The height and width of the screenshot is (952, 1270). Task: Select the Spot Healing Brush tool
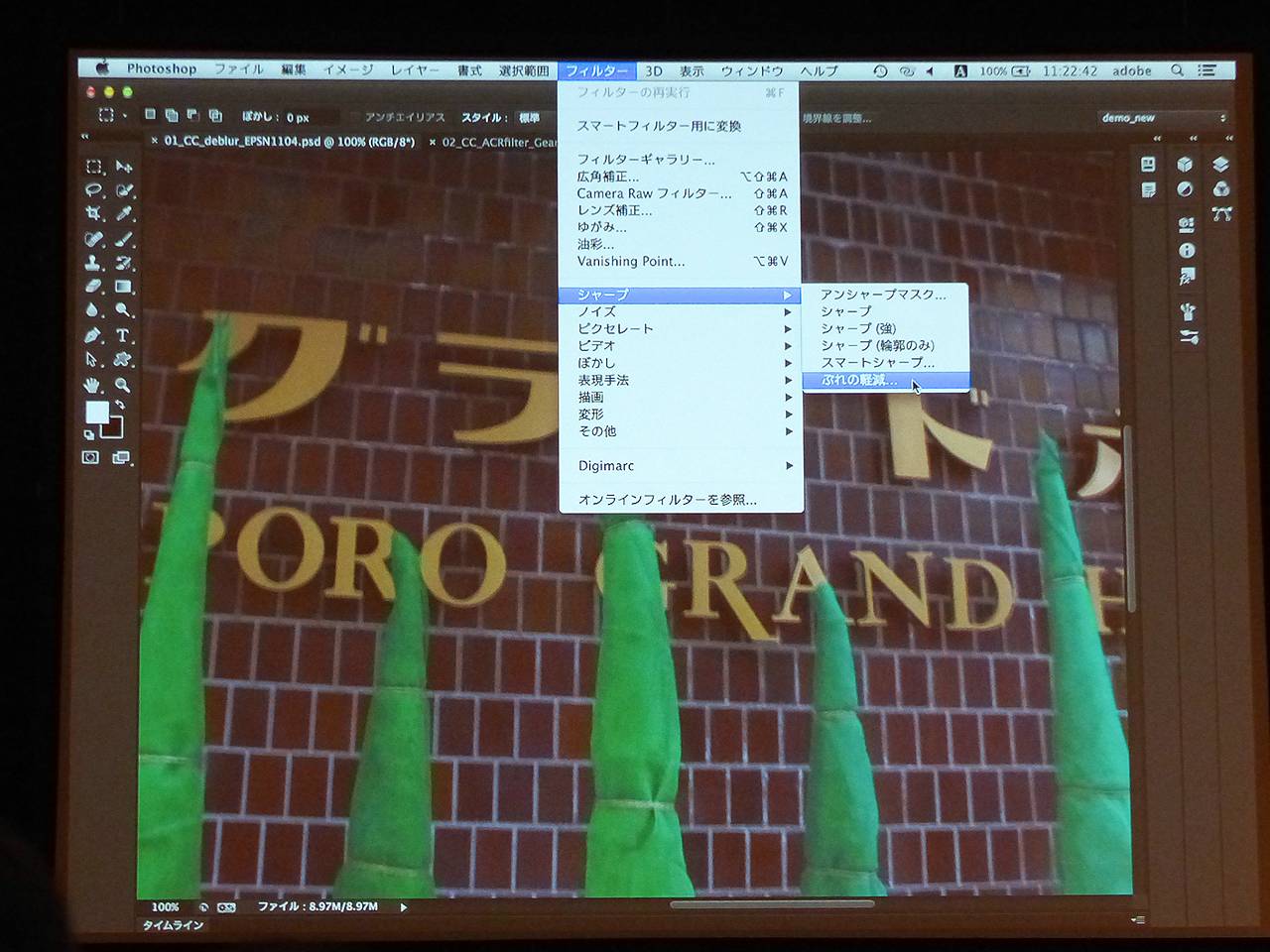point(94,239)
